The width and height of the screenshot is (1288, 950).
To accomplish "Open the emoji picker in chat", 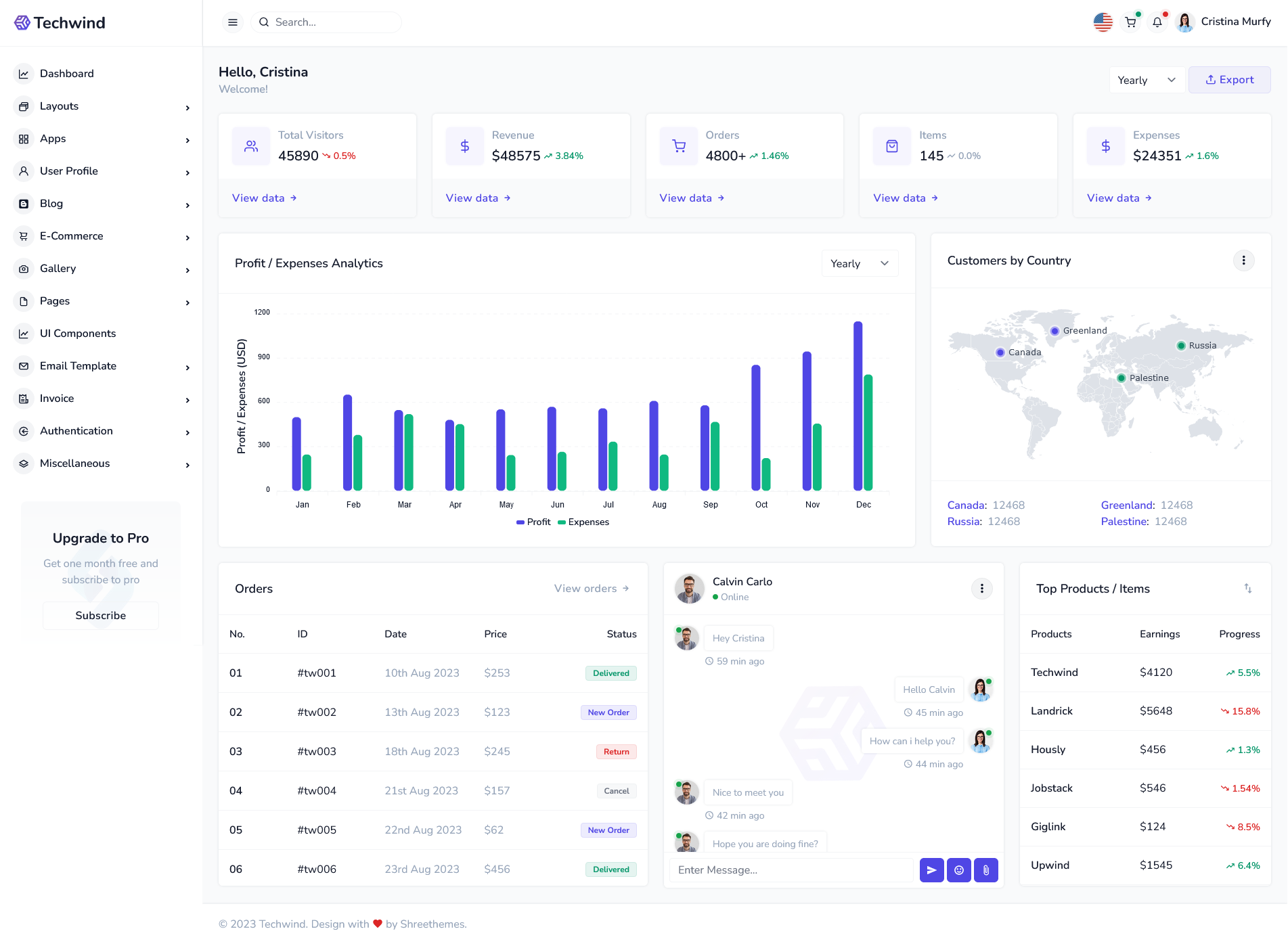I will 958,870.
